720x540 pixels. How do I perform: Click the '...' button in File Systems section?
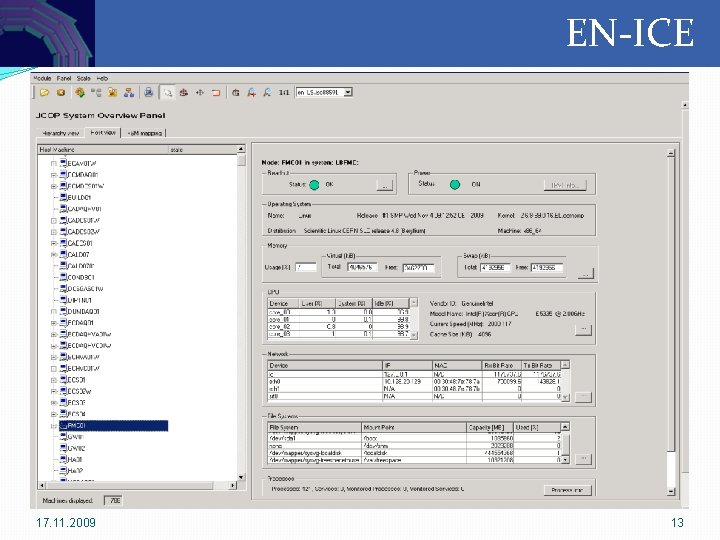584,459
